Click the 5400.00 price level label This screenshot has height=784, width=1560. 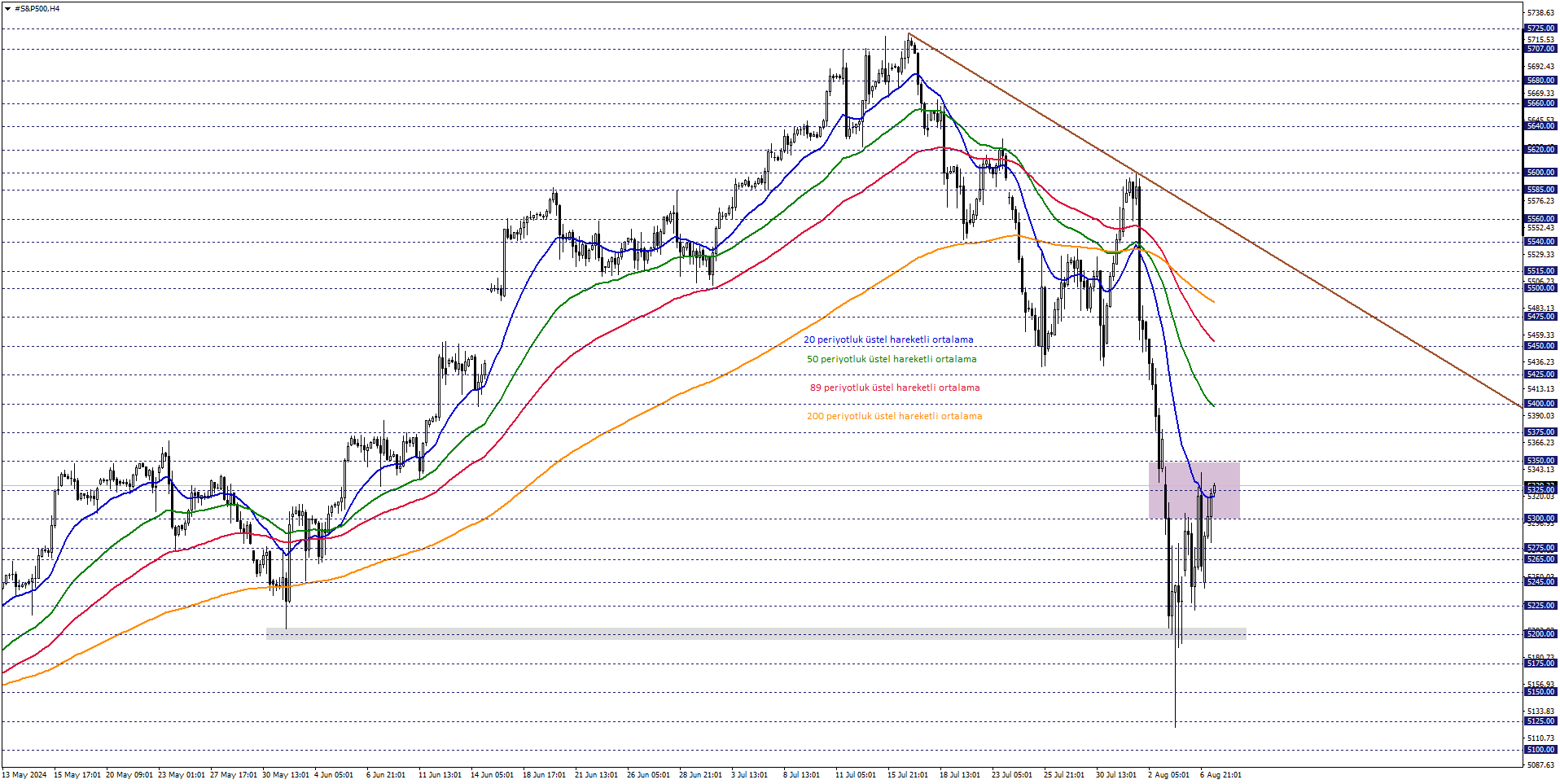[x=1540, y=404]
